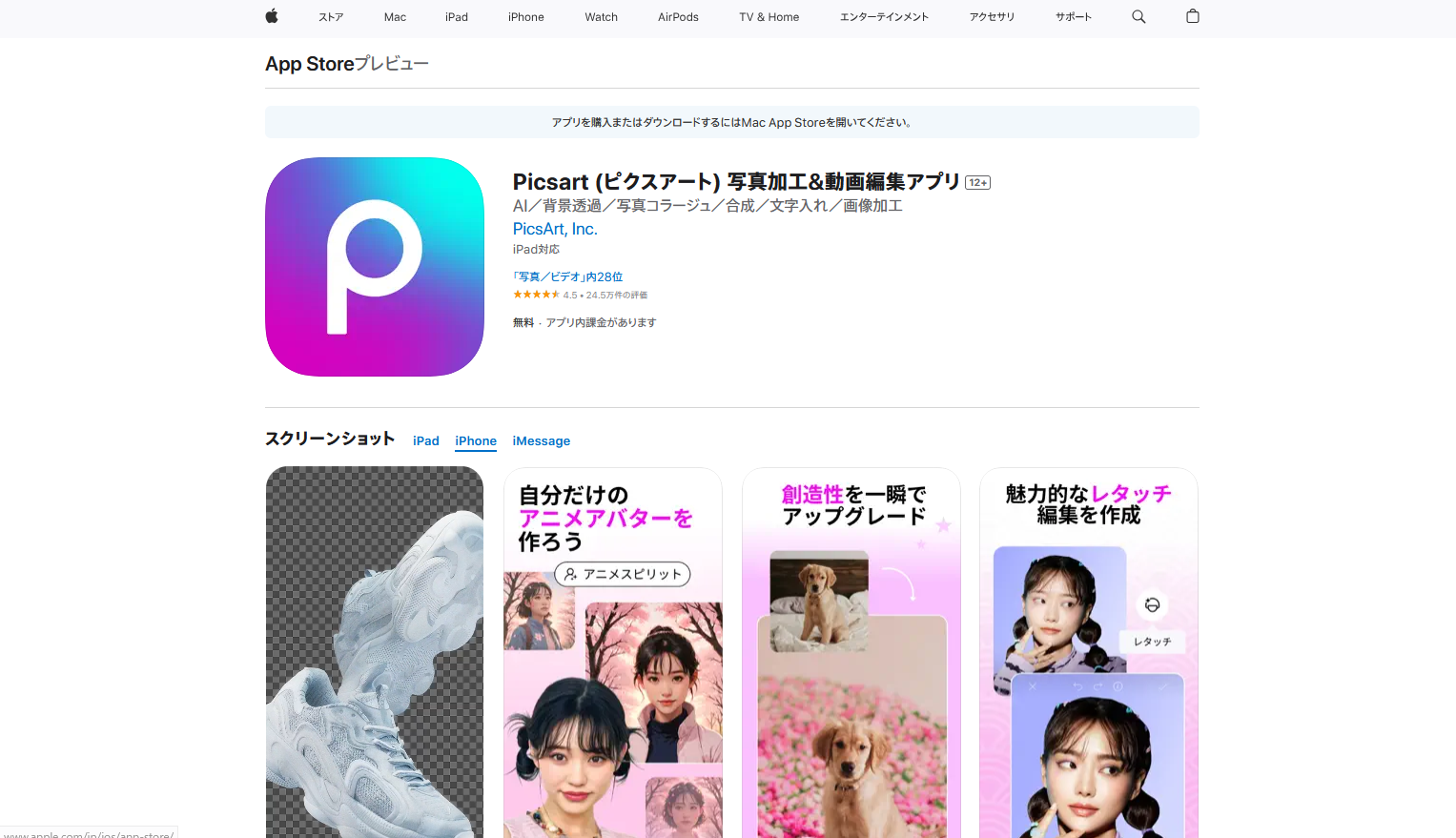Open the search icon in the navigation bar
1456x838 pixels.
pyautogui.click(x=1138, y=16)
